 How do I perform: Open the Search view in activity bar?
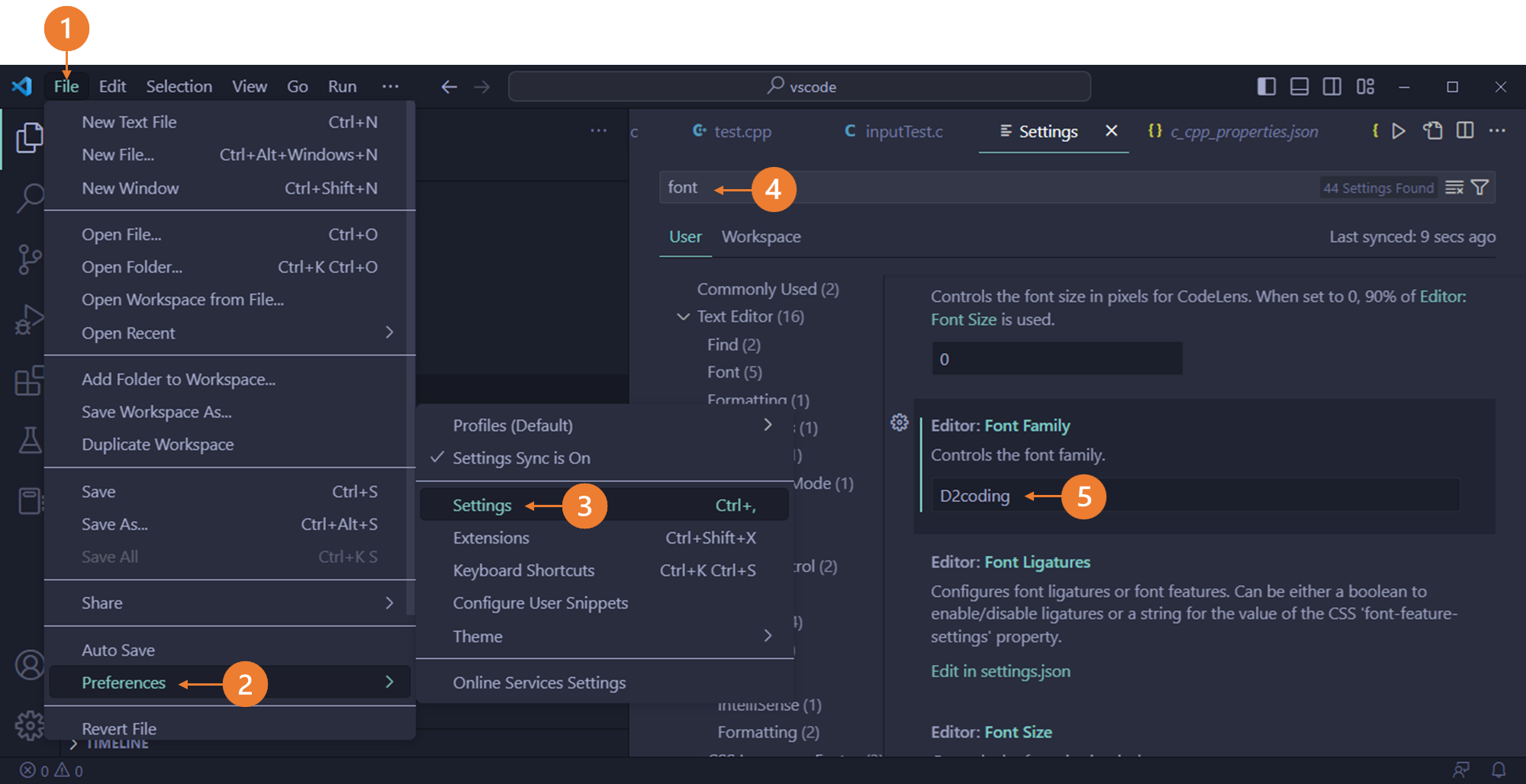[x=29, y=198]
